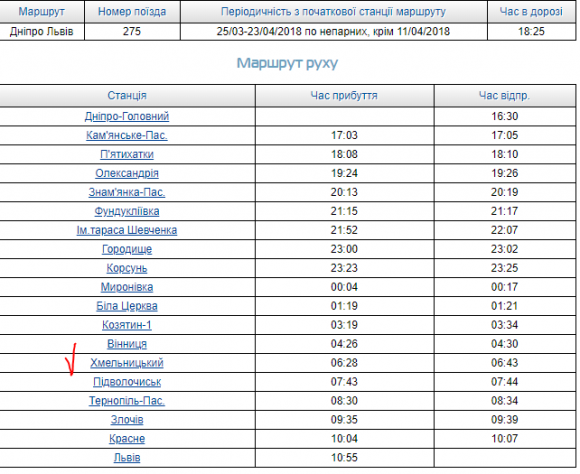The width and height of the screenshot is (580, 474).
Task: Open the Городище station link
Action: 127,249
